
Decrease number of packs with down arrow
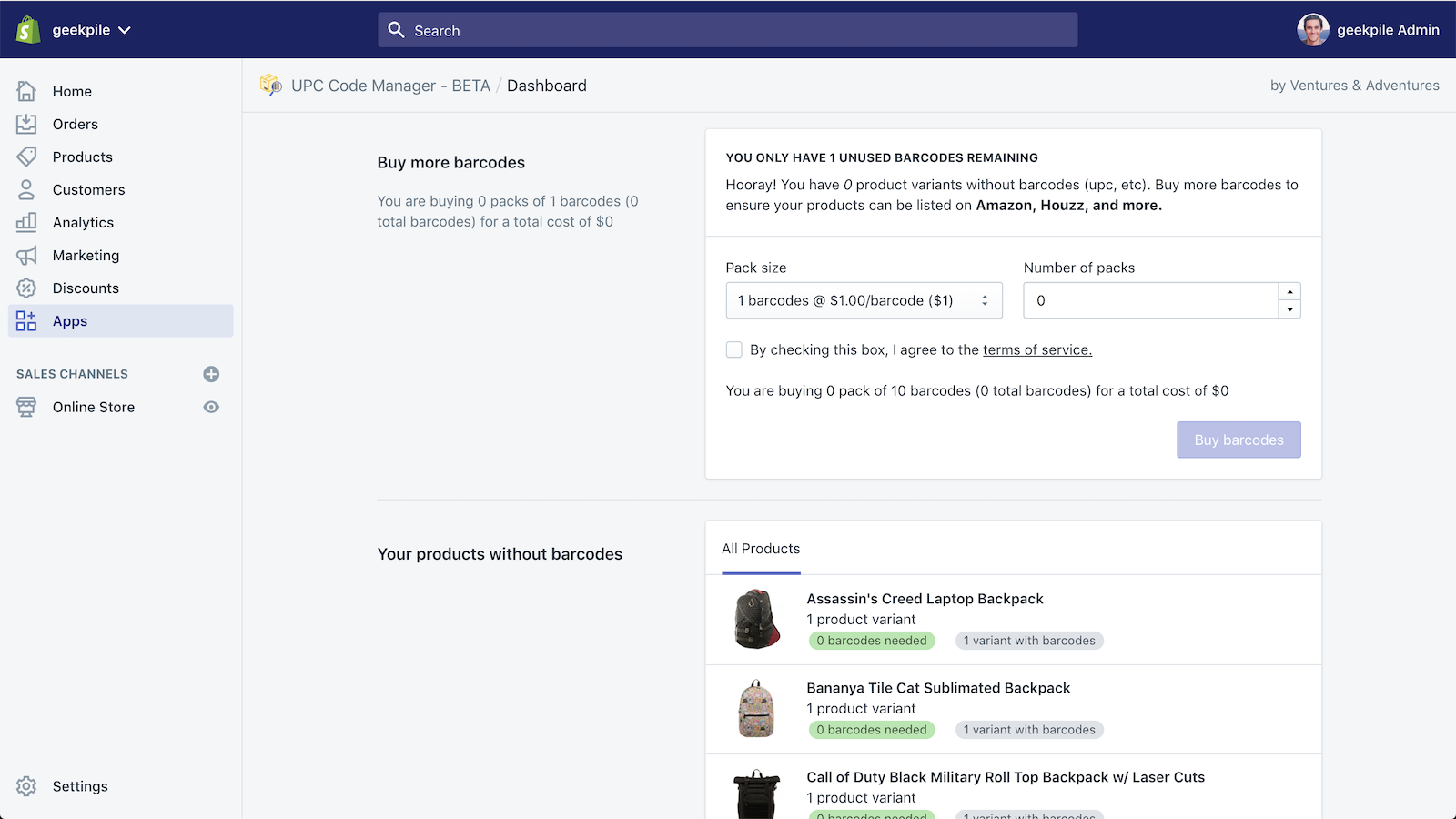(x=1289, y=309)
